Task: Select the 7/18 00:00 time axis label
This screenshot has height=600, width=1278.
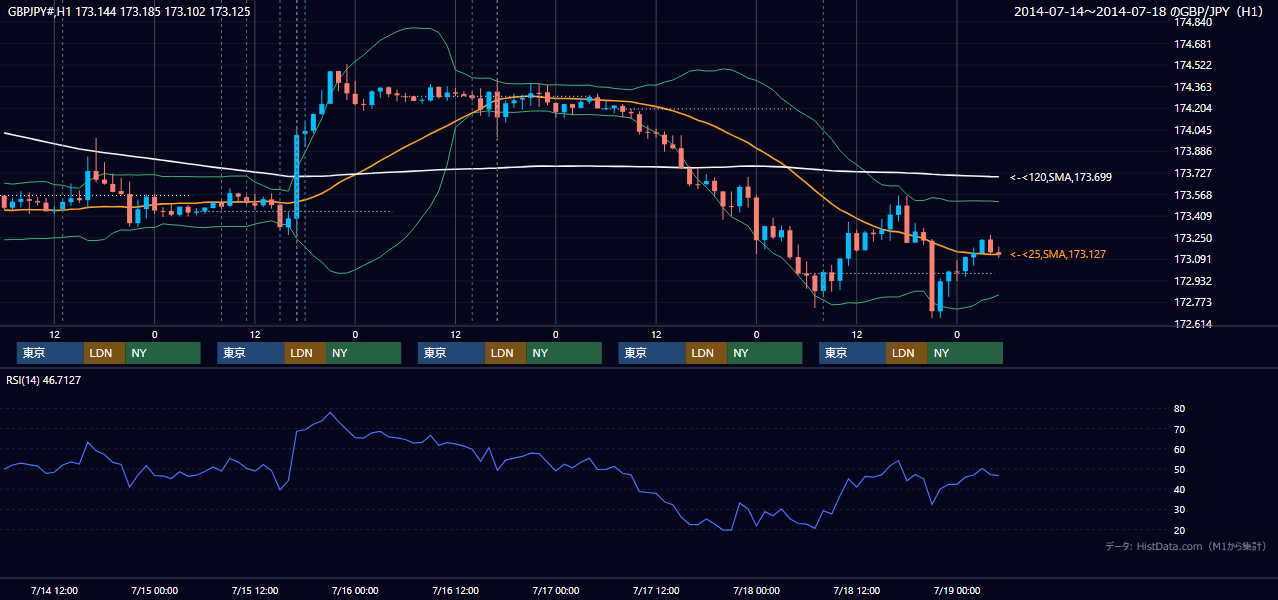Action: pyautogui.click(x=756, y=590)
